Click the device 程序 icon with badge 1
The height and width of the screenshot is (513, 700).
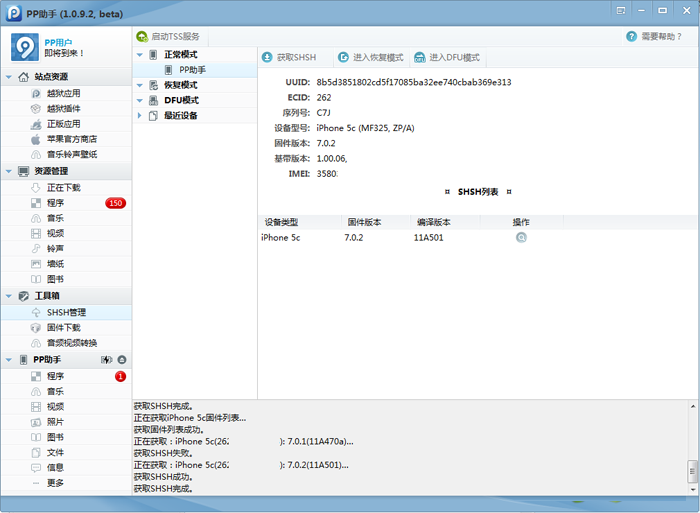[x=36, y=376]
